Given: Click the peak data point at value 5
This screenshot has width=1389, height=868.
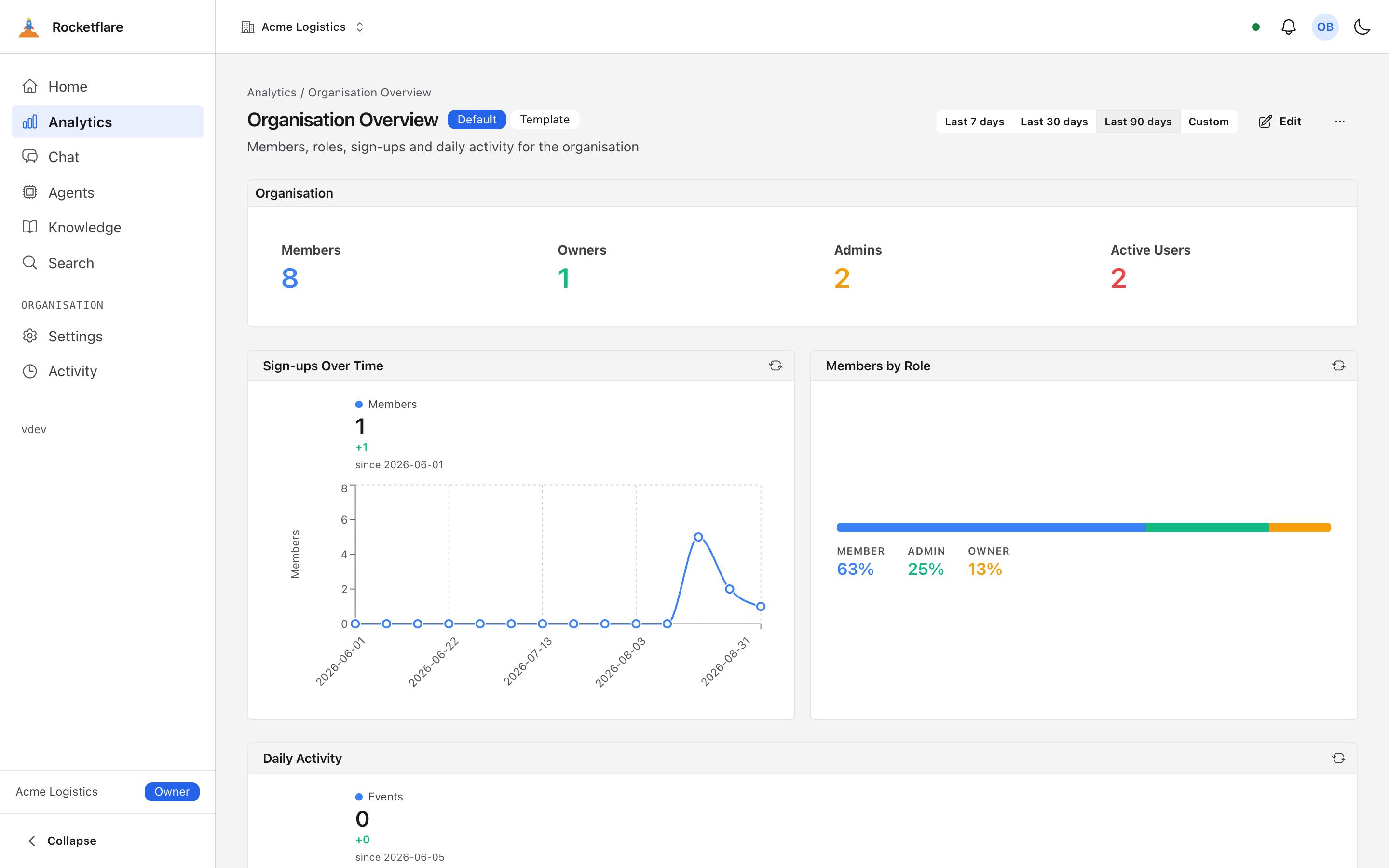Looking at the screenshot, I should pos(698,537).
